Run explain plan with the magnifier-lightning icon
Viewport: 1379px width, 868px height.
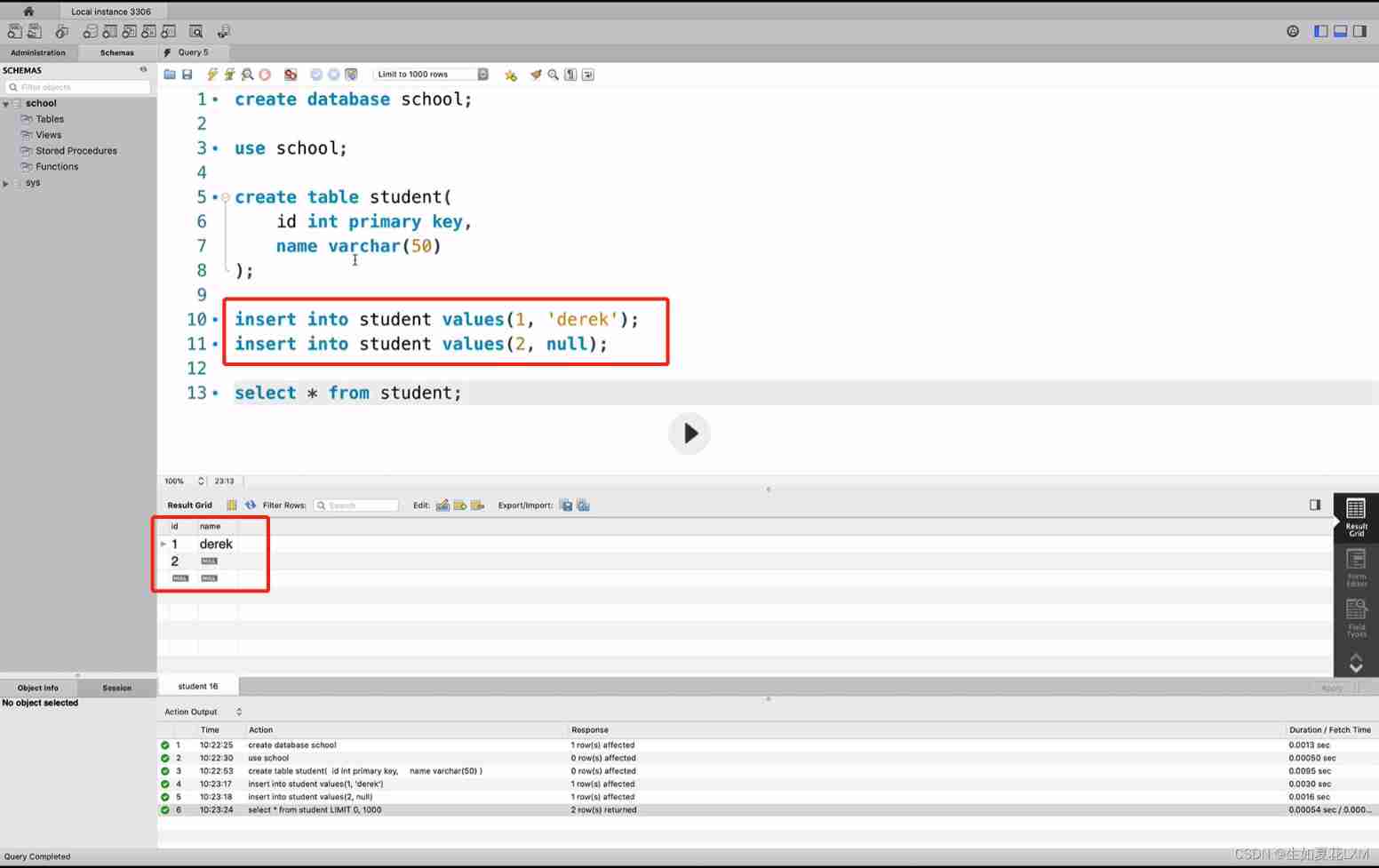(248, 75)
